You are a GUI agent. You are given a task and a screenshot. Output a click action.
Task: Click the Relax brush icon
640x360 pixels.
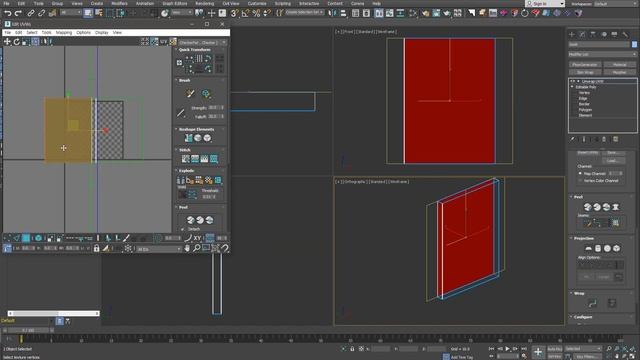tap(205, 94)
